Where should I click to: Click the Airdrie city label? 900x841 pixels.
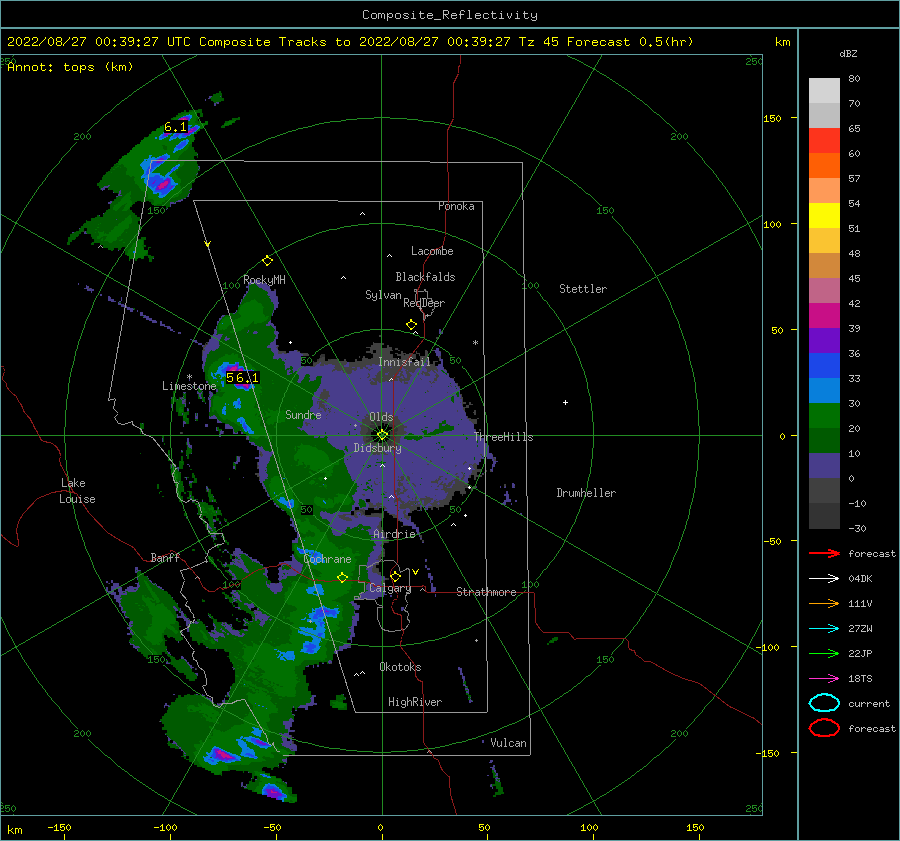394,534
